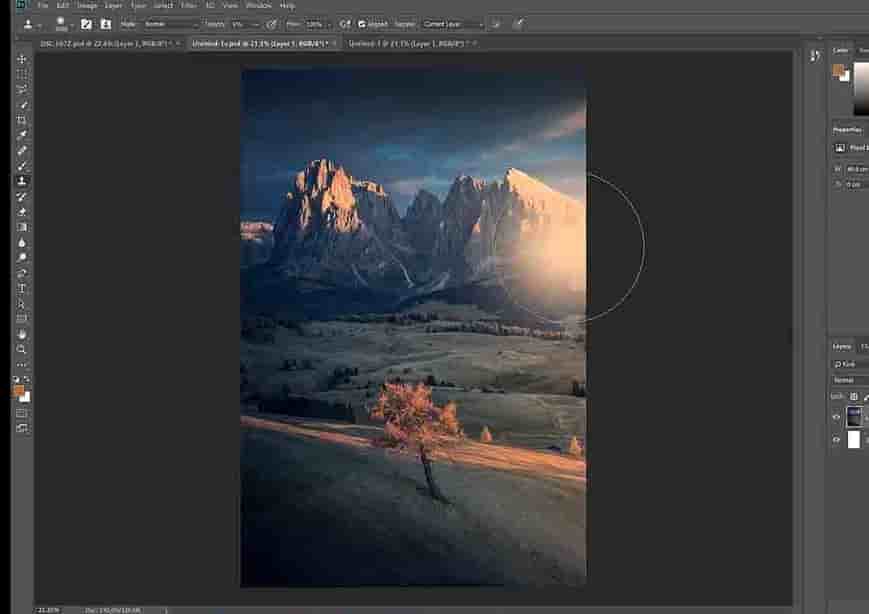869x614 pixels.
Task: Select the Type tool
Action: (x=22, y=288)
